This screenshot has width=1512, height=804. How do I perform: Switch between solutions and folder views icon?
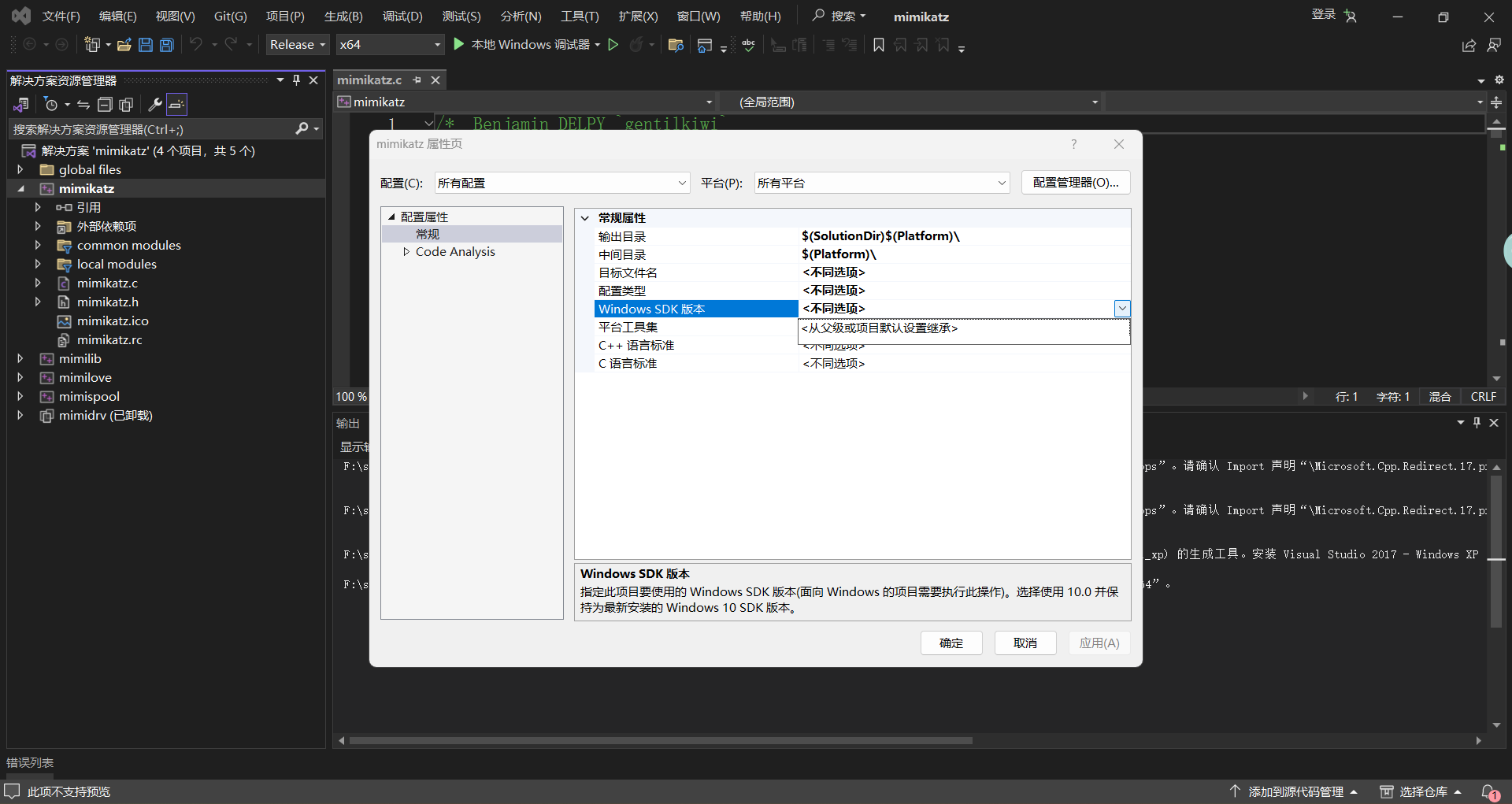pos(21,104)
